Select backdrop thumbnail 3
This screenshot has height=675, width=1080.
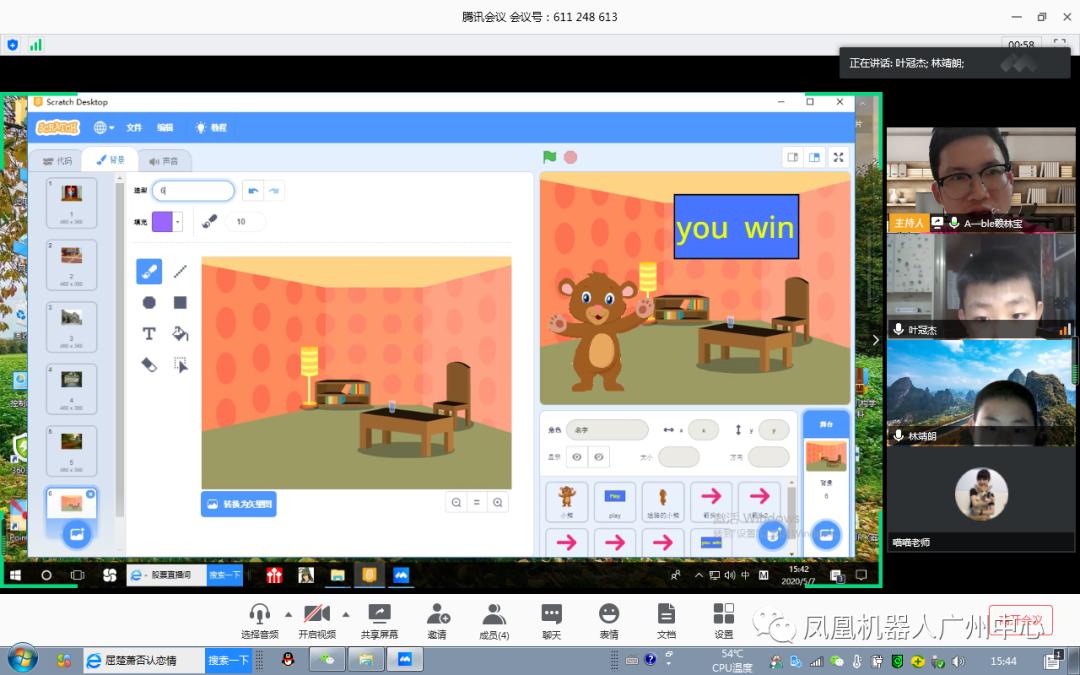[72, 326]
